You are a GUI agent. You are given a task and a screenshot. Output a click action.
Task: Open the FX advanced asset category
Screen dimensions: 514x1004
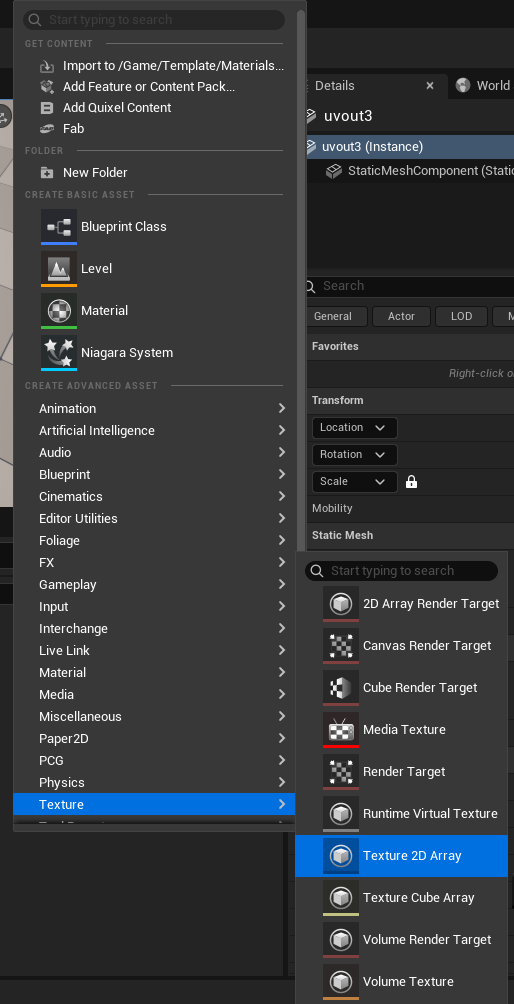click(154, 562)
